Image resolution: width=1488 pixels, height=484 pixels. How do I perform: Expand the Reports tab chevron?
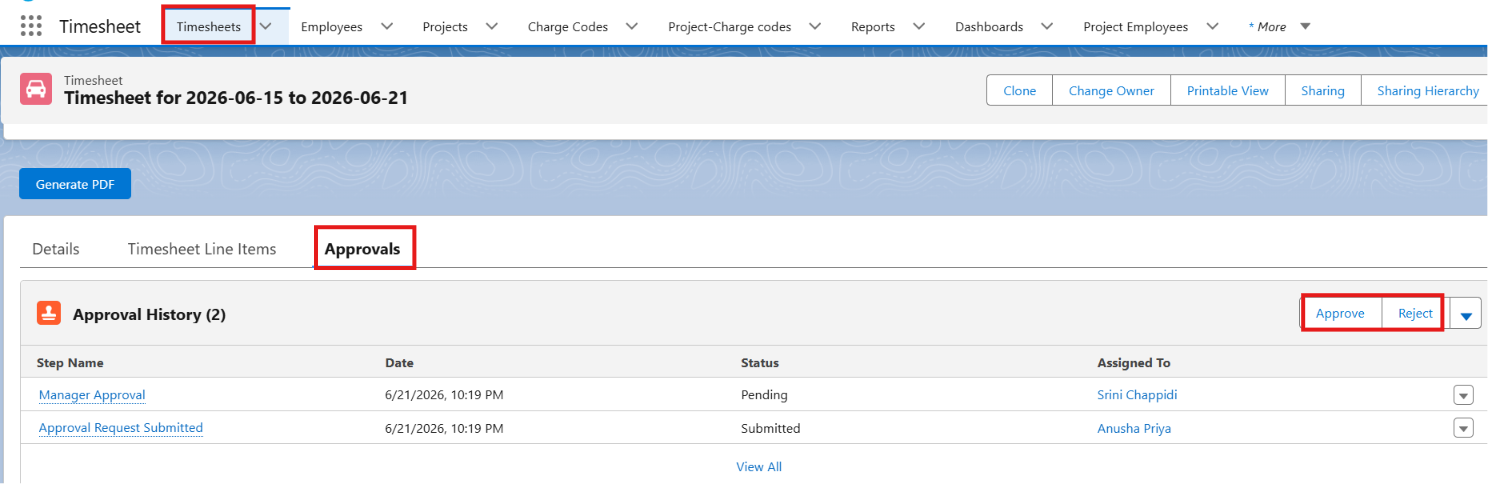(x=919, y=26)
